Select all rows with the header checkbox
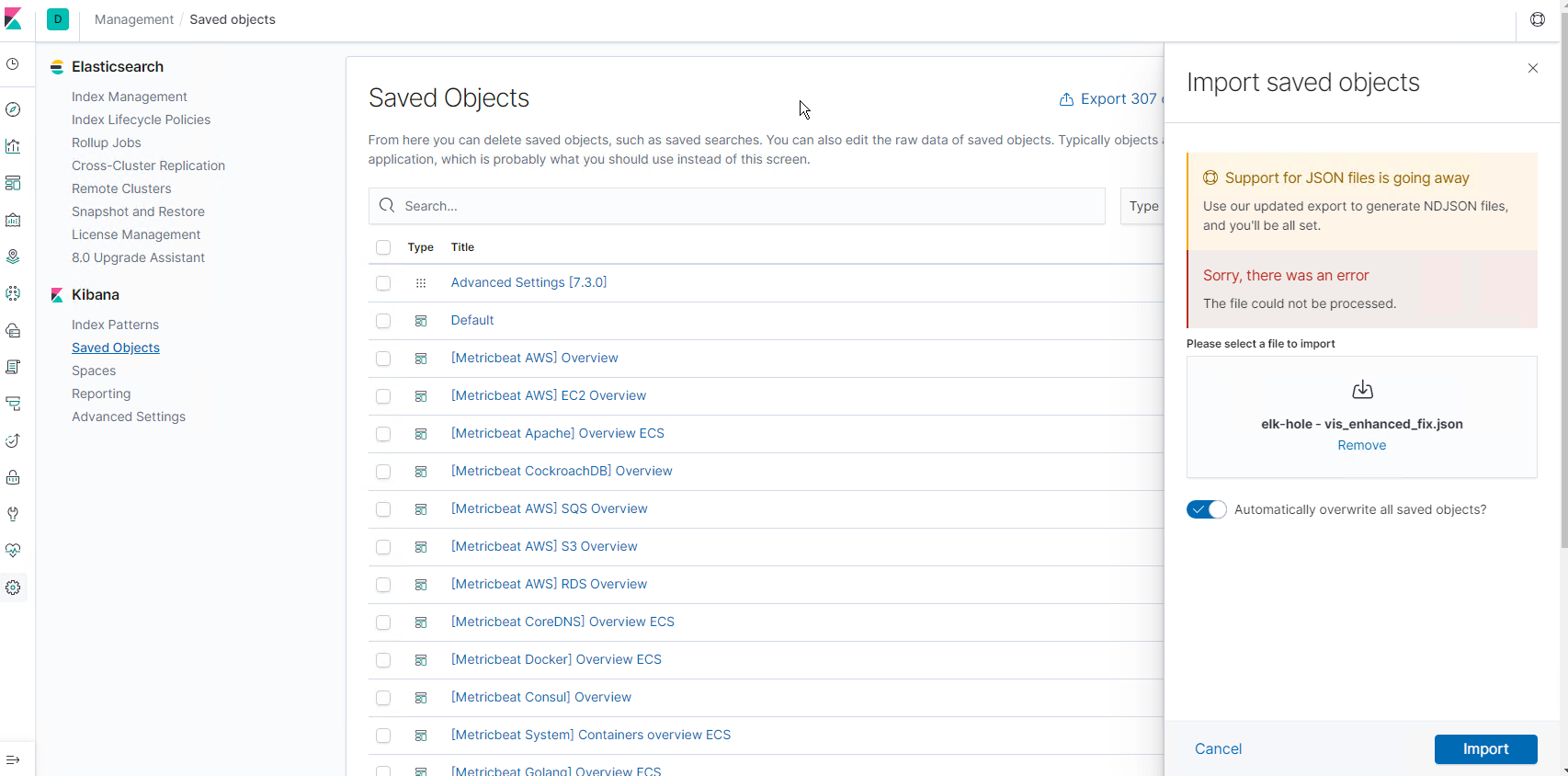Image resolution: width=1568 pixels, height=776 pixels. [x=383, y=247]
